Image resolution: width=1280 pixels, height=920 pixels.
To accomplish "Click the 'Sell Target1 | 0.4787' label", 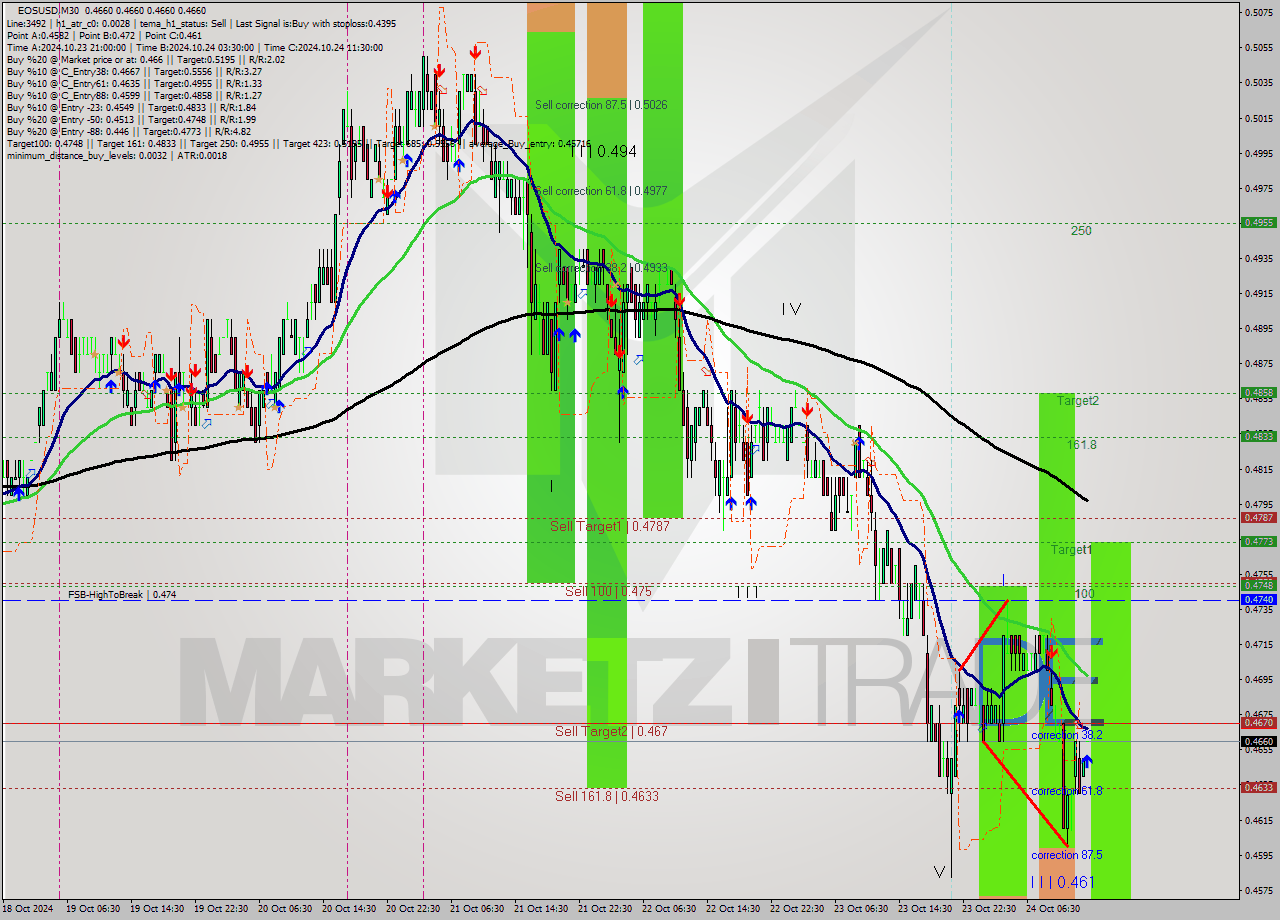I will coord(610,525).
